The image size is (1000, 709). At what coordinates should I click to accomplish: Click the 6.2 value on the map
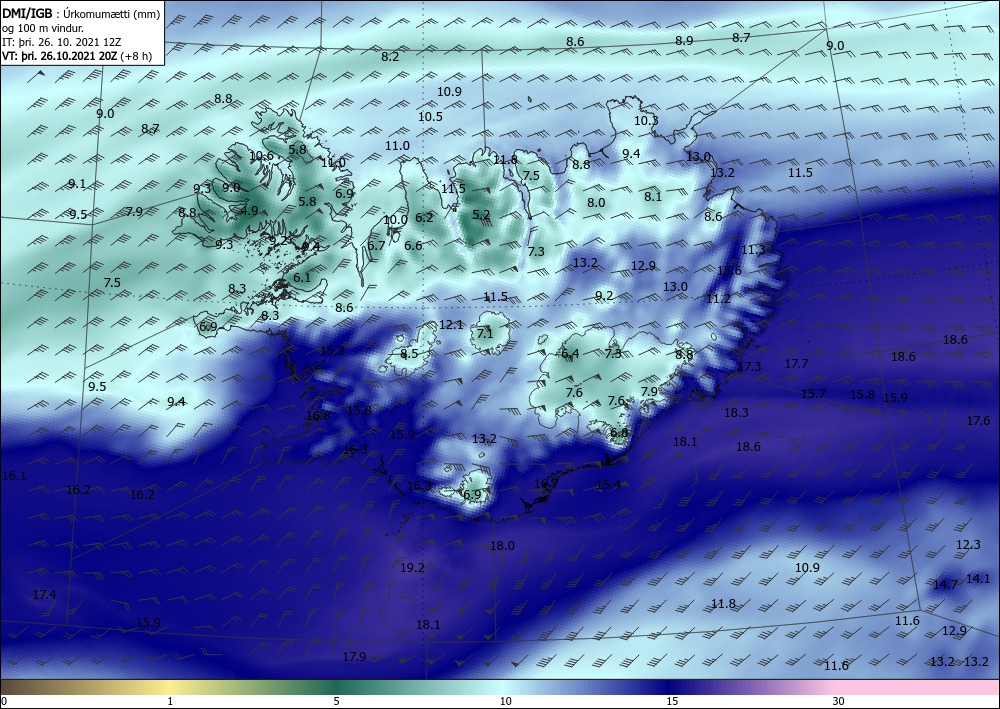tap(424, 217)
